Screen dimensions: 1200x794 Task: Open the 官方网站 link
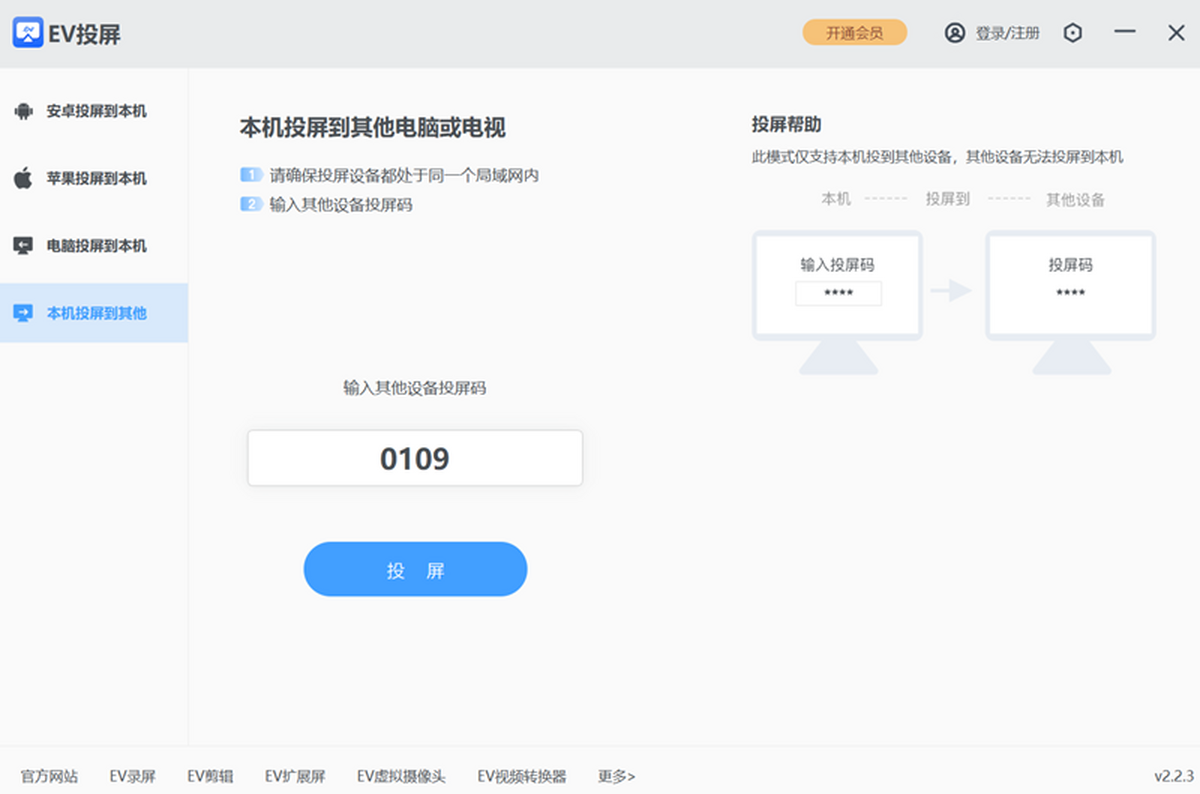[49, 776]
